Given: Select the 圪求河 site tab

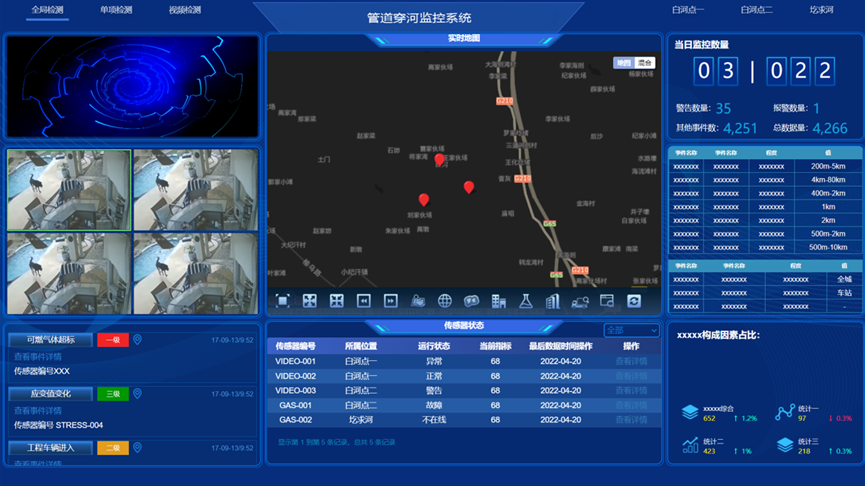Looking at the screenshot, I should pos(822,10).
